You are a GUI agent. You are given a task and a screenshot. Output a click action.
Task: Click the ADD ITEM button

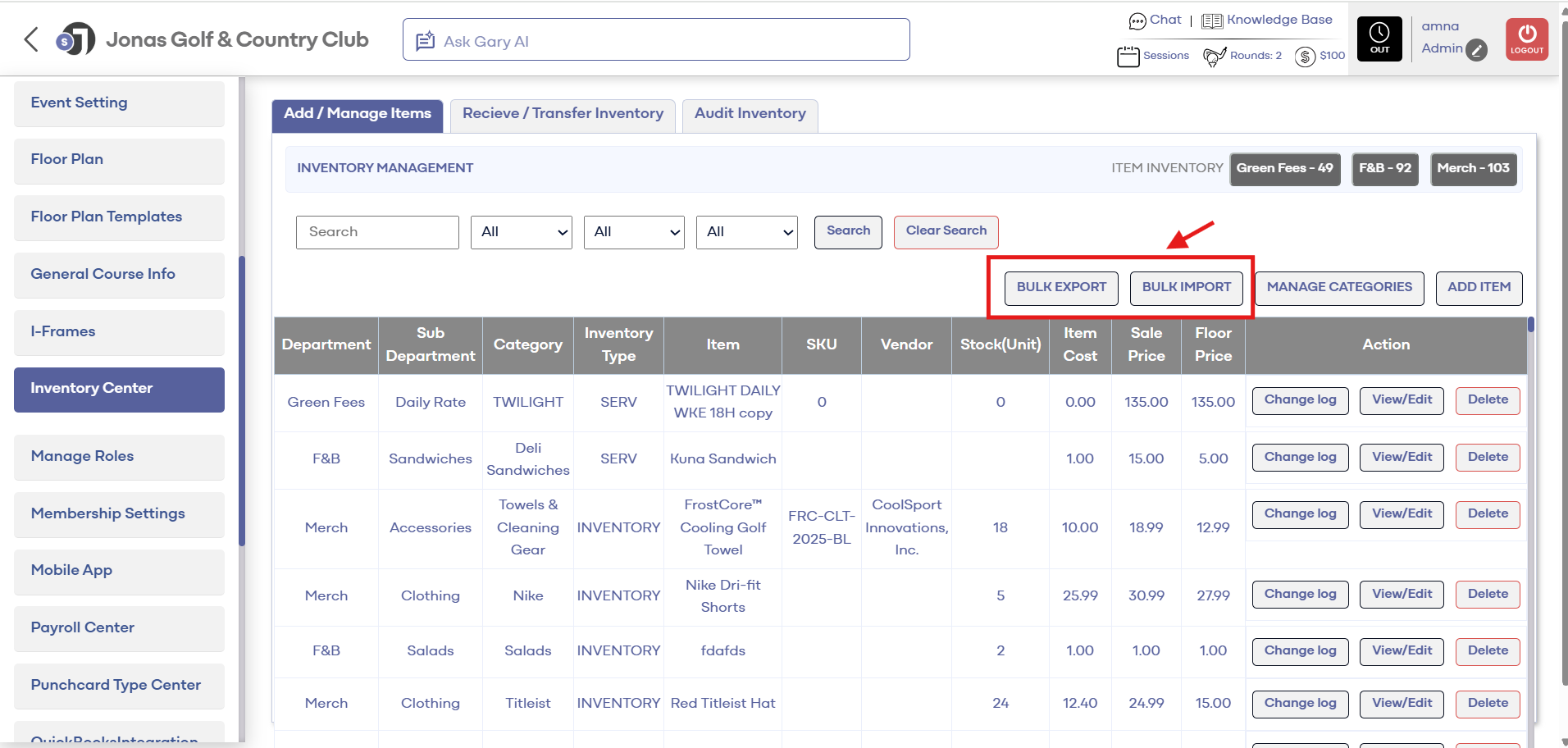(1479, 288)
